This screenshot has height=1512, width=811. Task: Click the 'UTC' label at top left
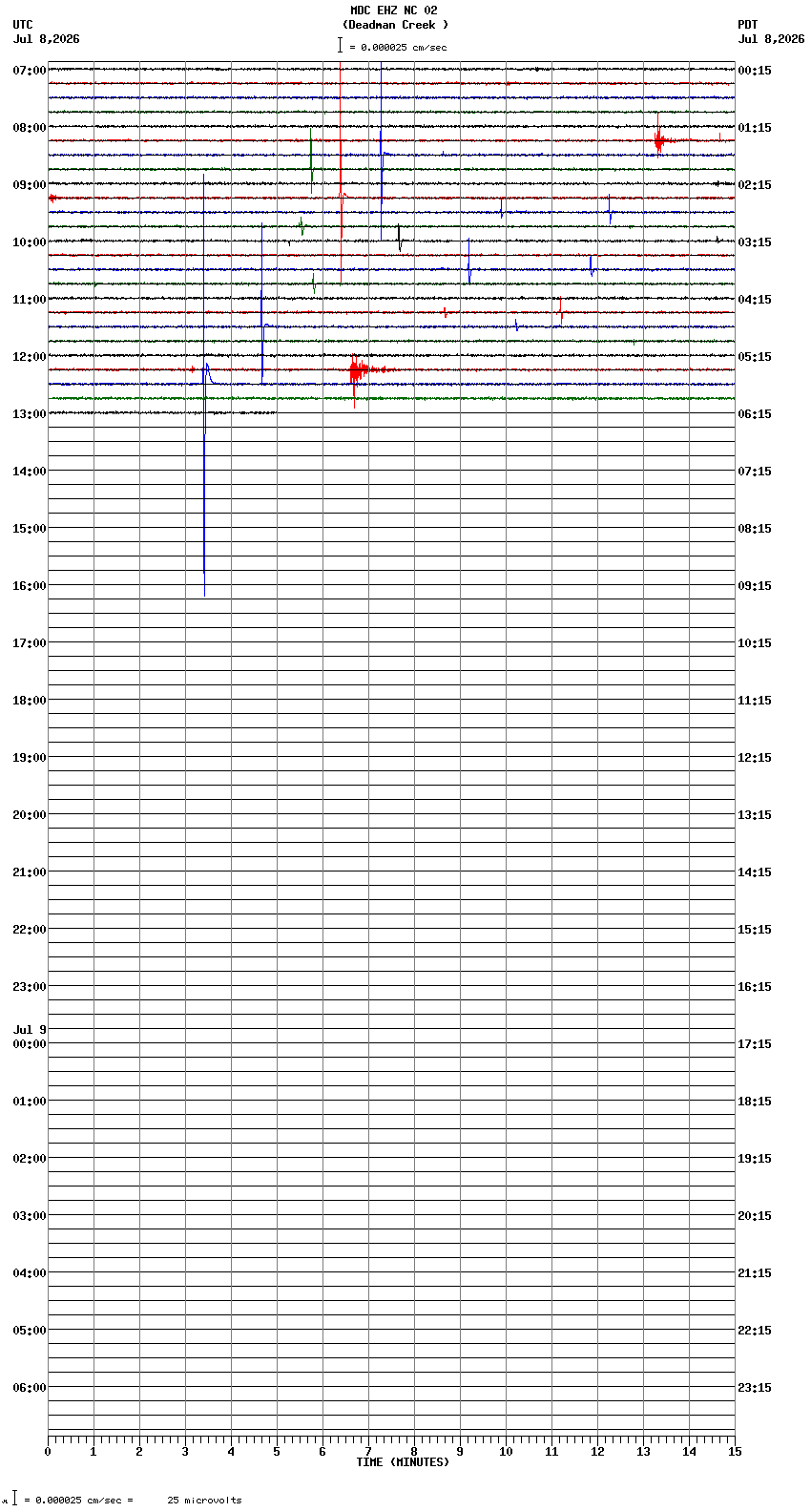tap(23, 25)
